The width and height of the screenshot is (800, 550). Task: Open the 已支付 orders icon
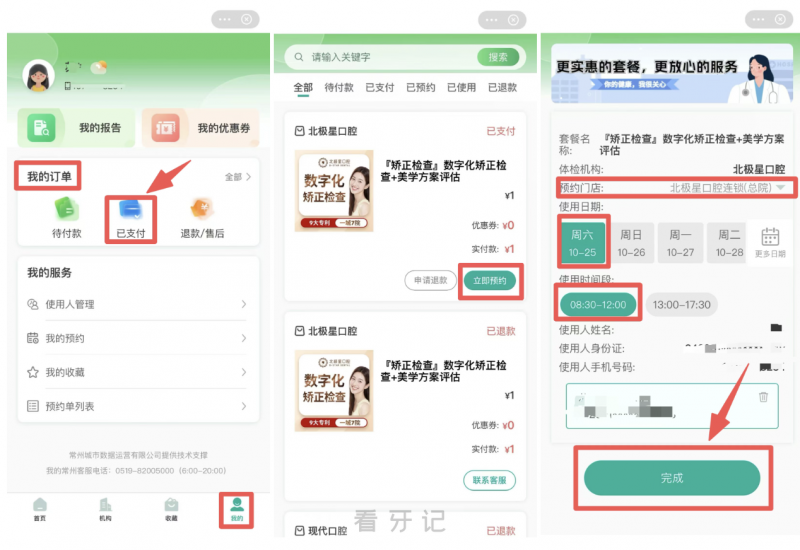click(x=131, y=209)
